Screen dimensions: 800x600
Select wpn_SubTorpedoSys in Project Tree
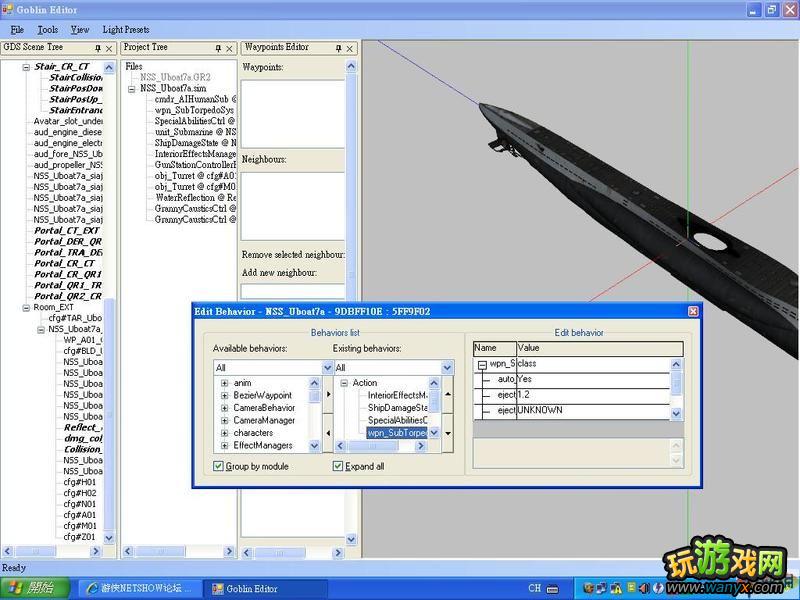(x=195, y=110)
